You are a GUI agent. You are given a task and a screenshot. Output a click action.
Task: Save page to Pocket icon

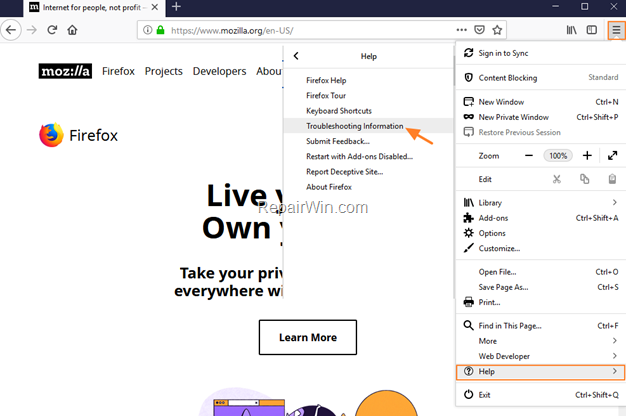tap(479, 30)
